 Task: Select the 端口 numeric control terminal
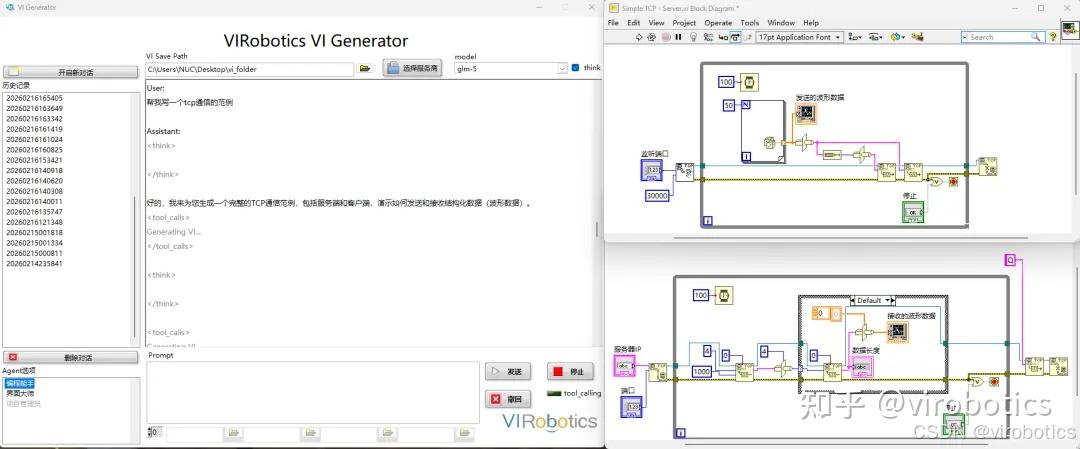632,408
